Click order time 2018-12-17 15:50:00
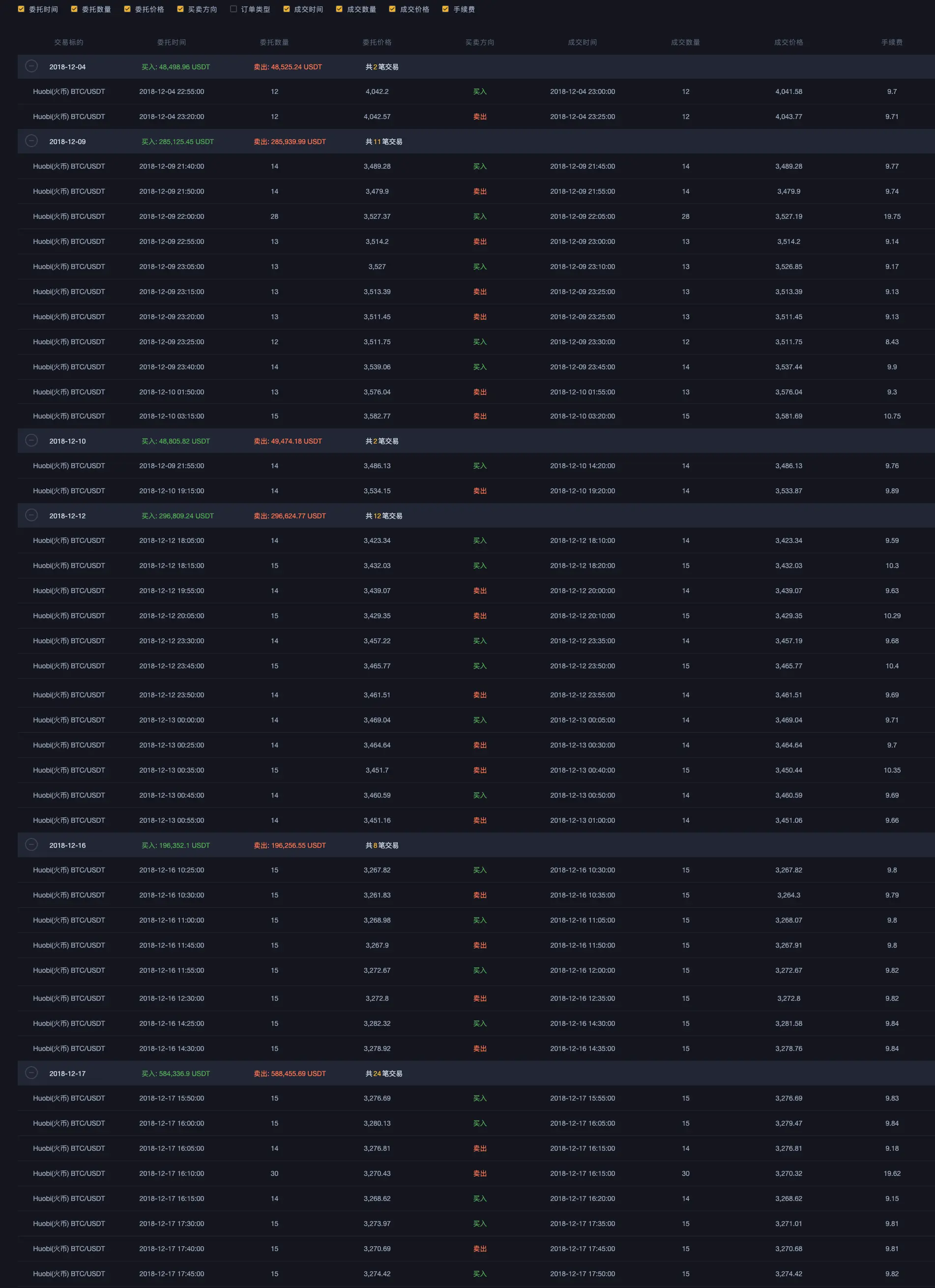935x1288 pixels. tap(172, 1099)
